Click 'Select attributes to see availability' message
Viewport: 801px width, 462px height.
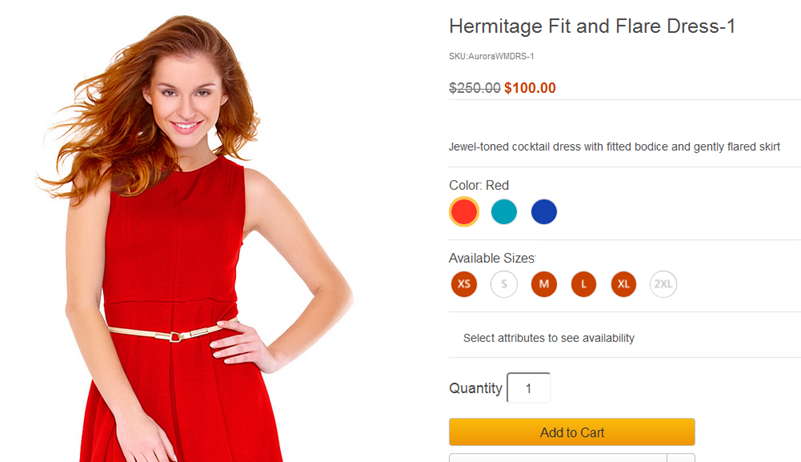549,338
